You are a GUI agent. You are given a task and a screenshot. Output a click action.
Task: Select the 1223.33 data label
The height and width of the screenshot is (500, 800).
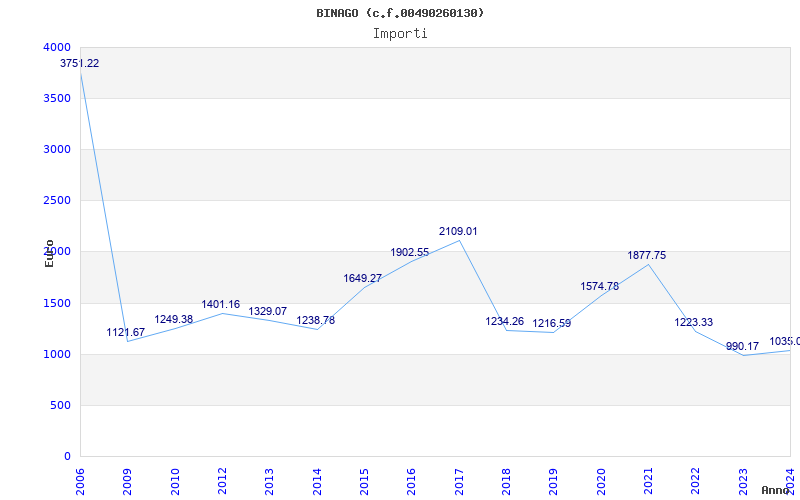coord(693,322)
